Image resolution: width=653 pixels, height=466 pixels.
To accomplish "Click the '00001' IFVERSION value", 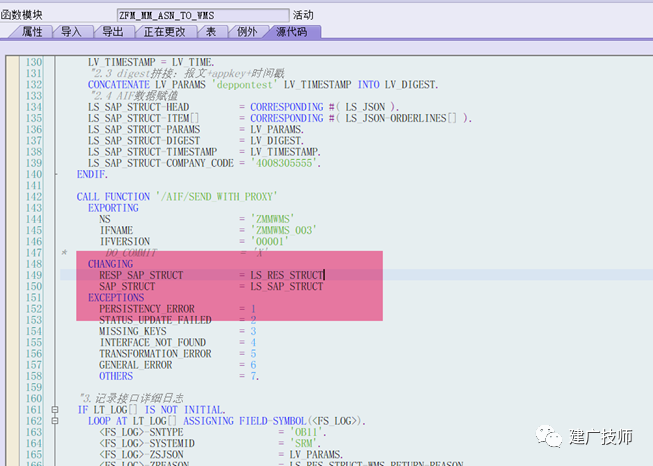I will pos(269,242).
